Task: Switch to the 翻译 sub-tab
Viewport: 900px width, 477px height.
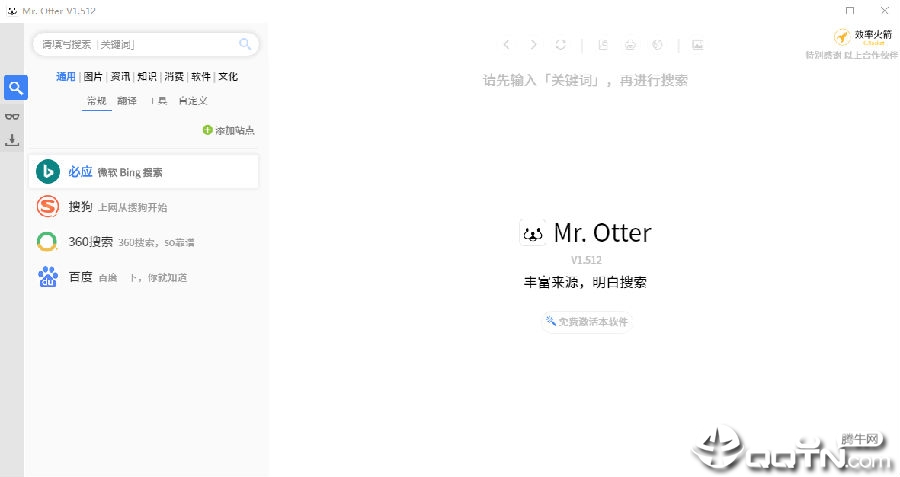Action: (127, 101)
